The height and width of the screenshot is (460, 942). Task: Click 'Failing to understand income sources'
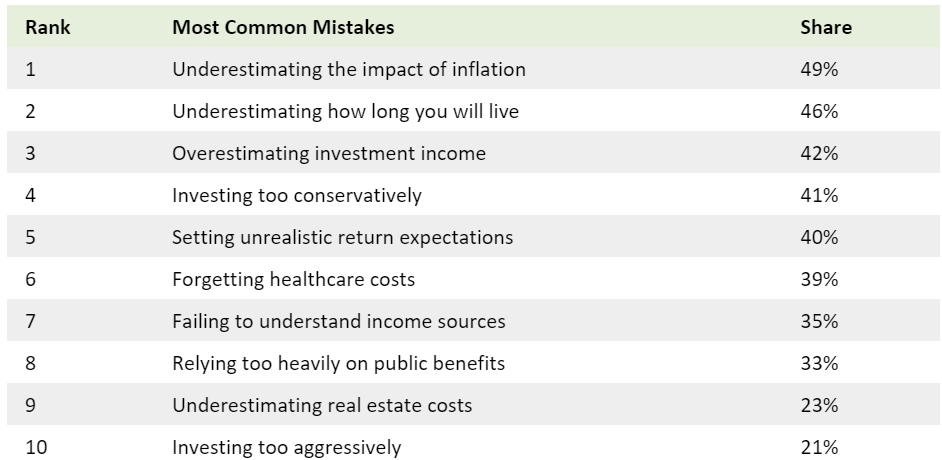(x=338, y=322)
